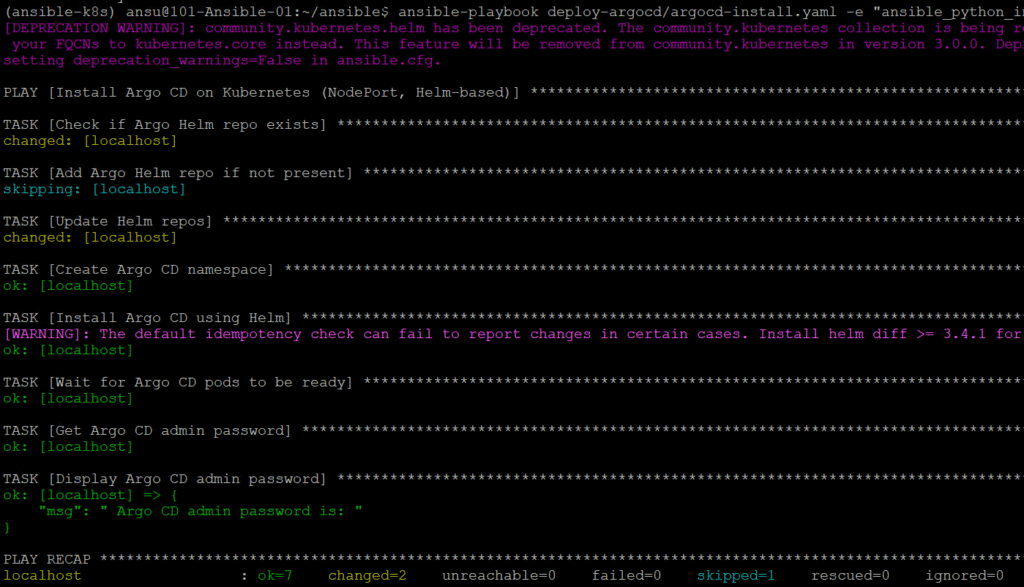Click the task header Wait for Argo CD pods to be ready

[178, 383]
